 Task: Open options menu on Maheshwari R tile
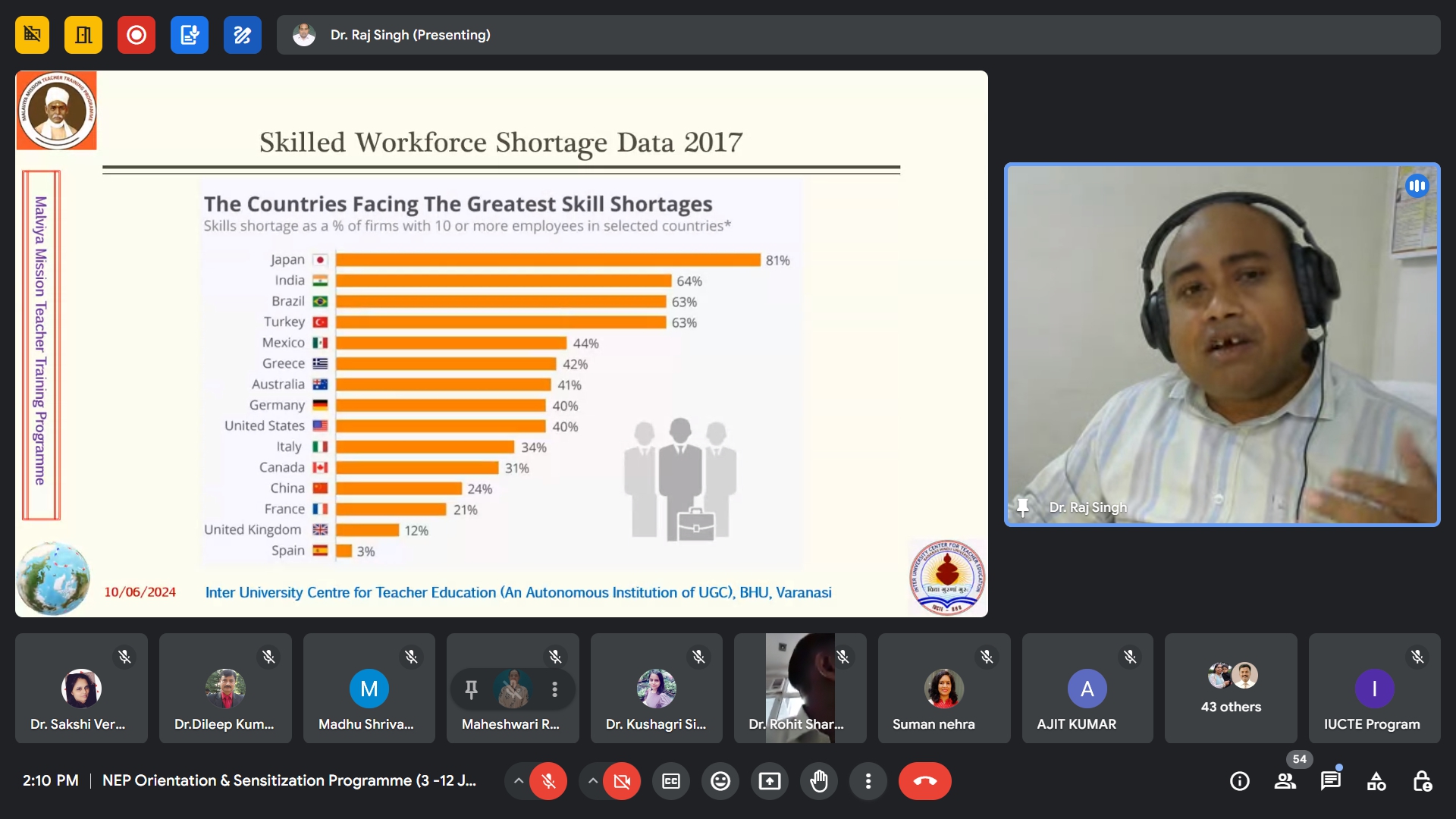click(x=555, y=689)
